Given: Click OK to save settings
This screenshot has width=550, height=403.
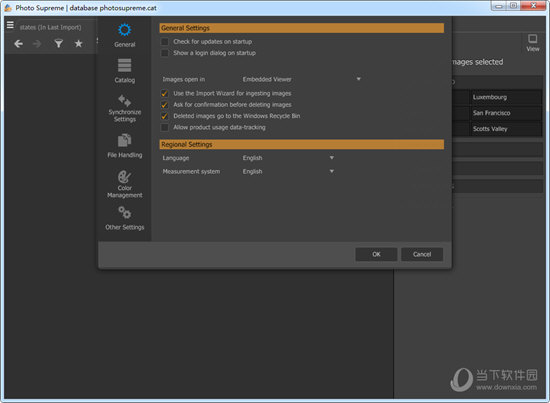Looking at the screenshot, I should coord(376,254).
